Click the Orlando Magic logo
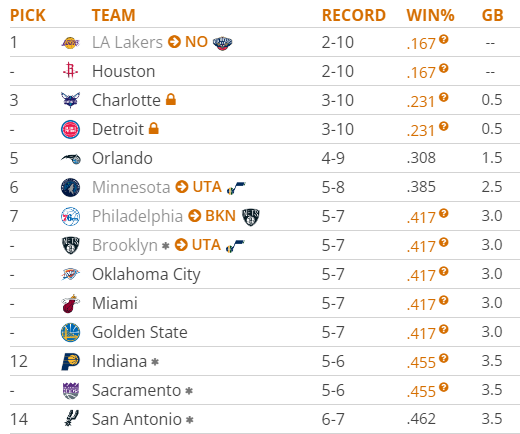This screenshot has width=520, height=434. coord(70,159)
